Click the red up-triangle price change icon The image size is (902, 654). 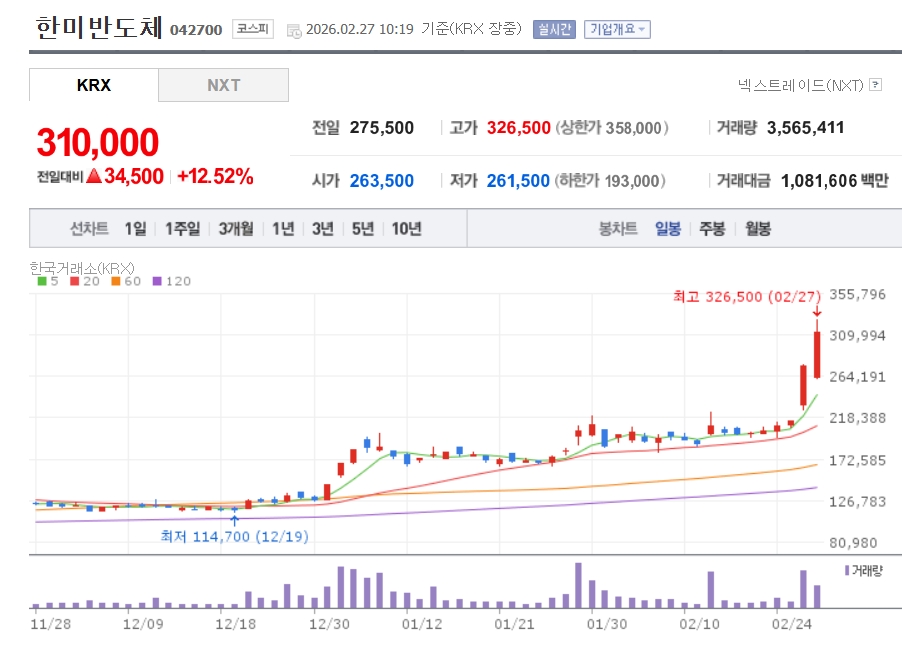[x=93, y=176]
